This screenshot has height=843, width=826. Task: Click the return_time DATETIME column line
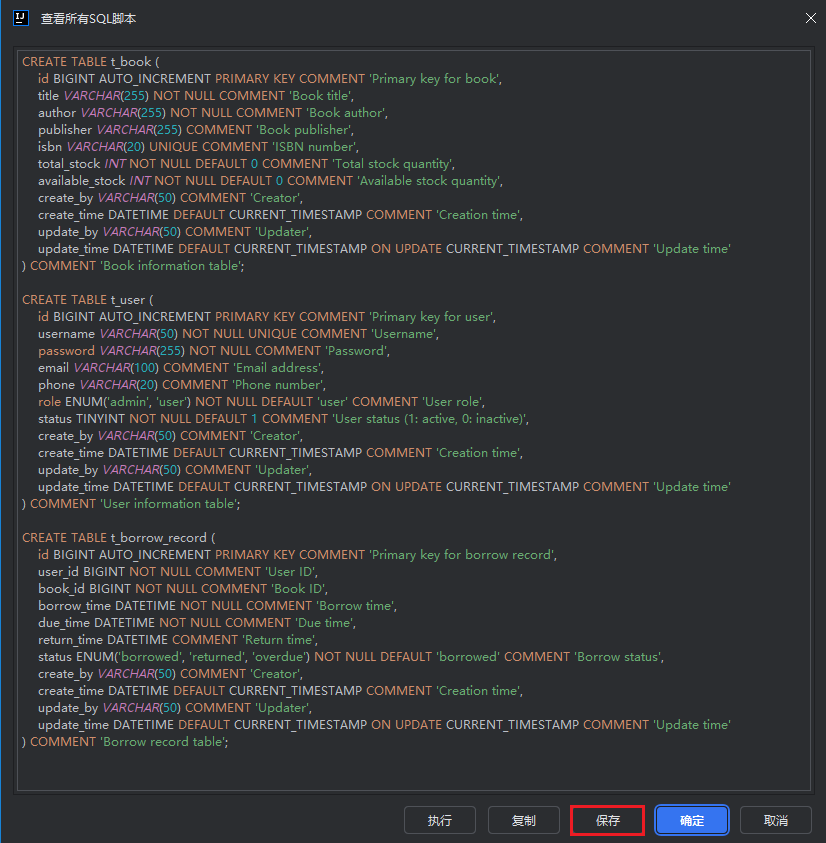[x=177, y=640]
